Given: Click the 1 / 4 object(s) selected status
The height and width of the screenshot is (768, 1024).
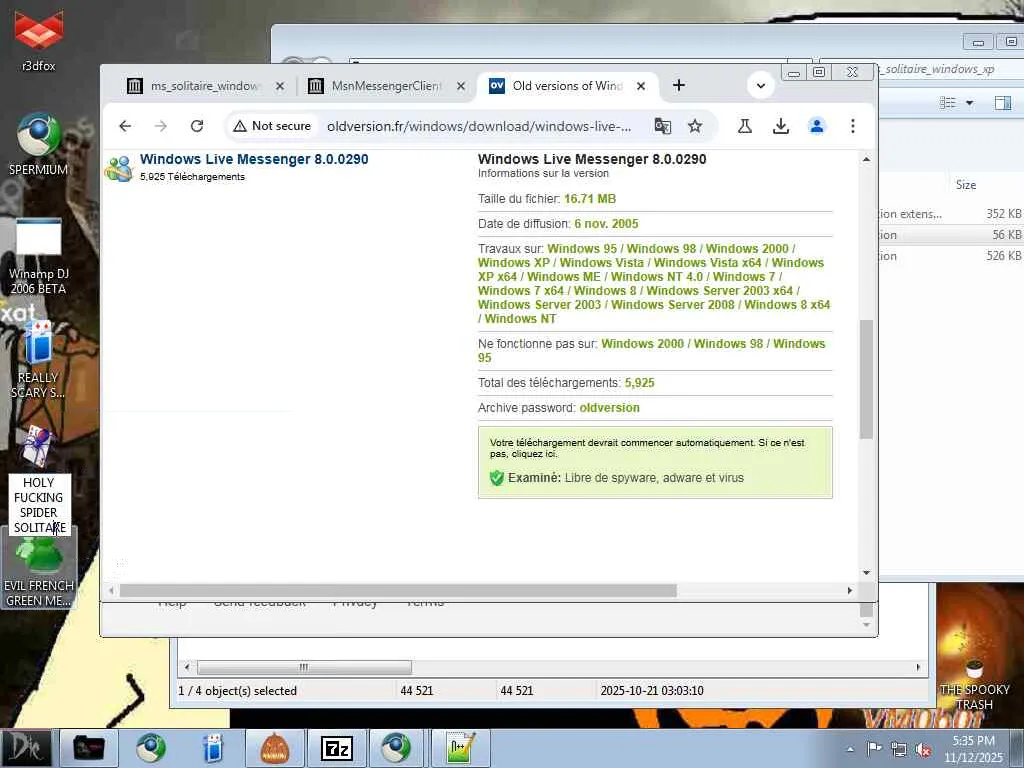Looking at the screenshot, I should point(237,691).
